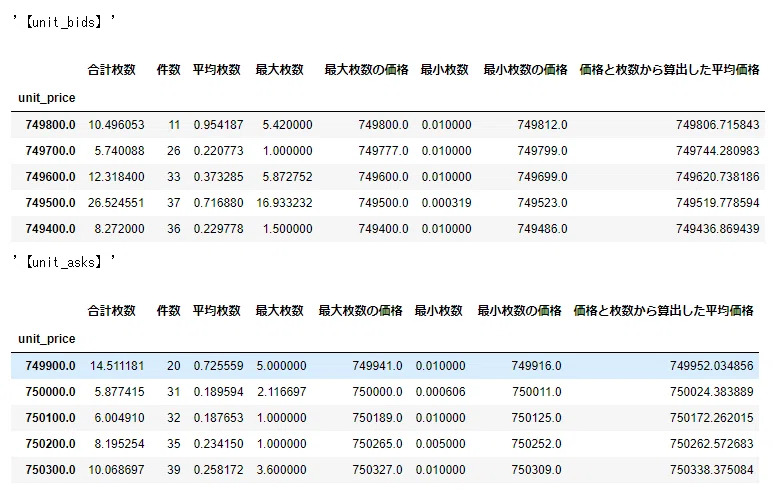
Task: Click average quantity 0.220773
Action: click(x=218, y=151)
